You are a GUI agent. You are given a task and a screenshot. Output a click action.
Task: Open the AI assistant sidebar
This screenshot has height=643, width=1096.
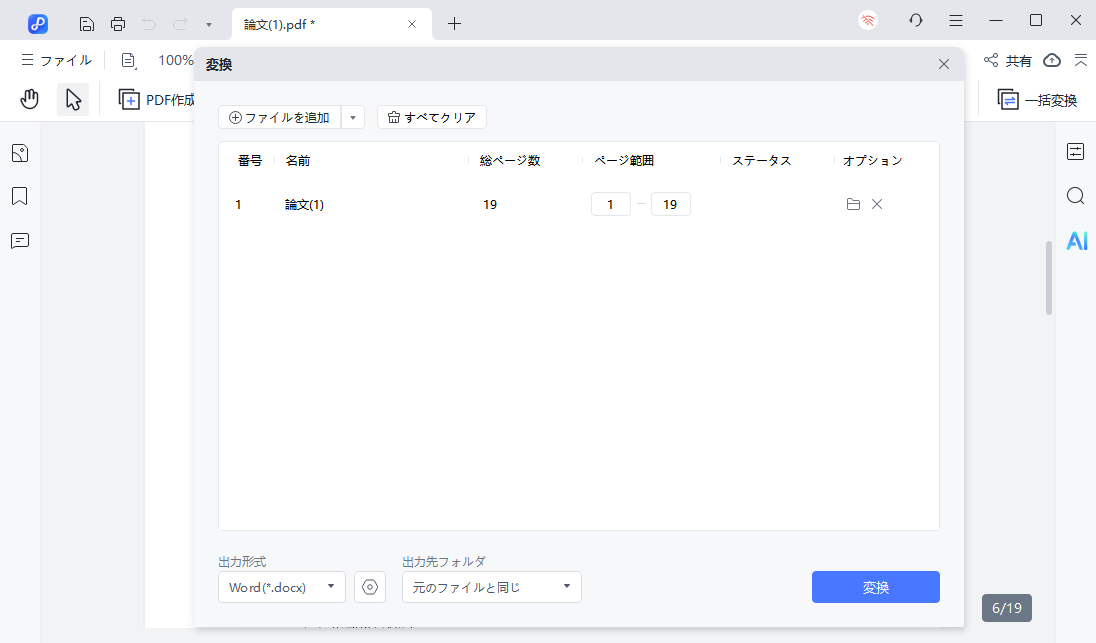1075,240
